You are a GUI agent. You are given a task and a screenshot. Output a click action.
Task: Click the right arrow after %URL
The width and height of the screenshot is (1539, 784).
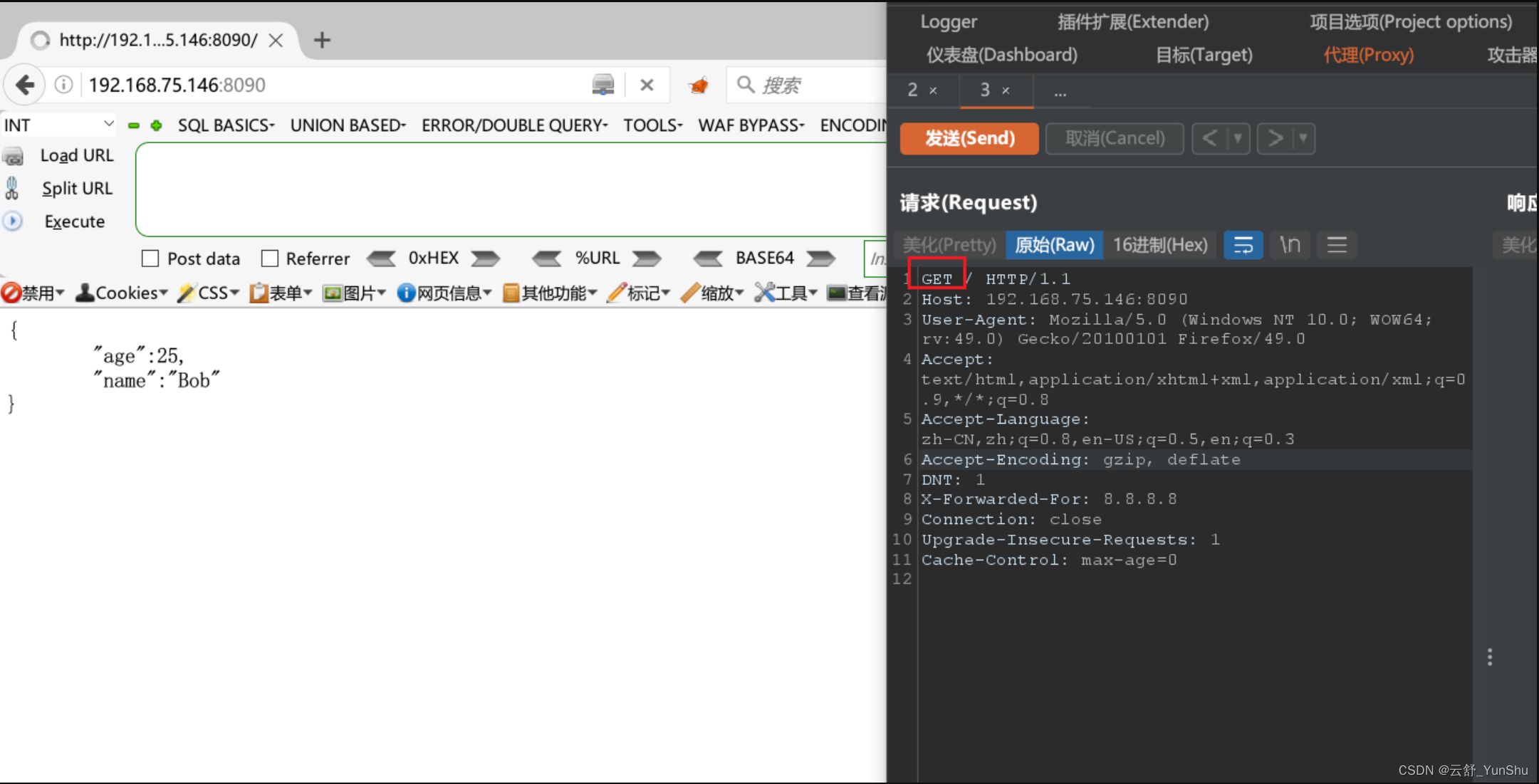[647, 258]
